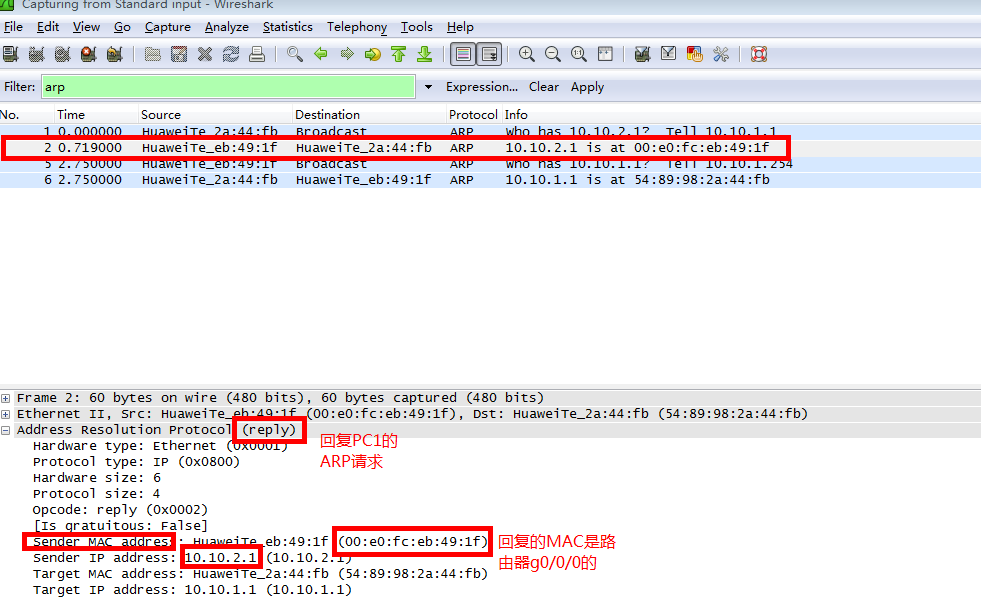The height and width of the screenshot is (601, 981).
Task: Open the filter history dropdown arrow
Action: 428,87
